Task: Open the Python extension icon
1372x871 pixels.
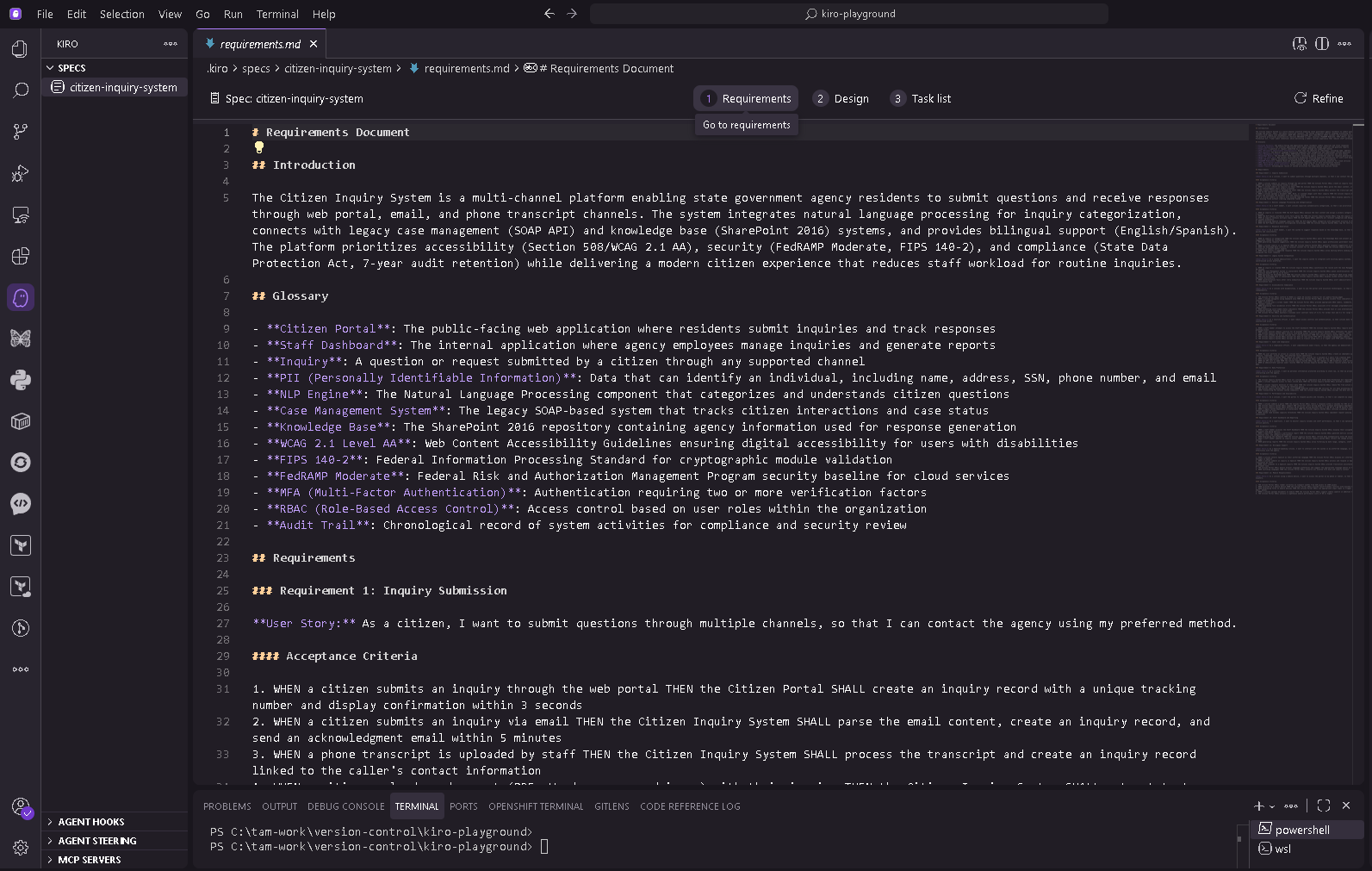Action: (20, 380)
